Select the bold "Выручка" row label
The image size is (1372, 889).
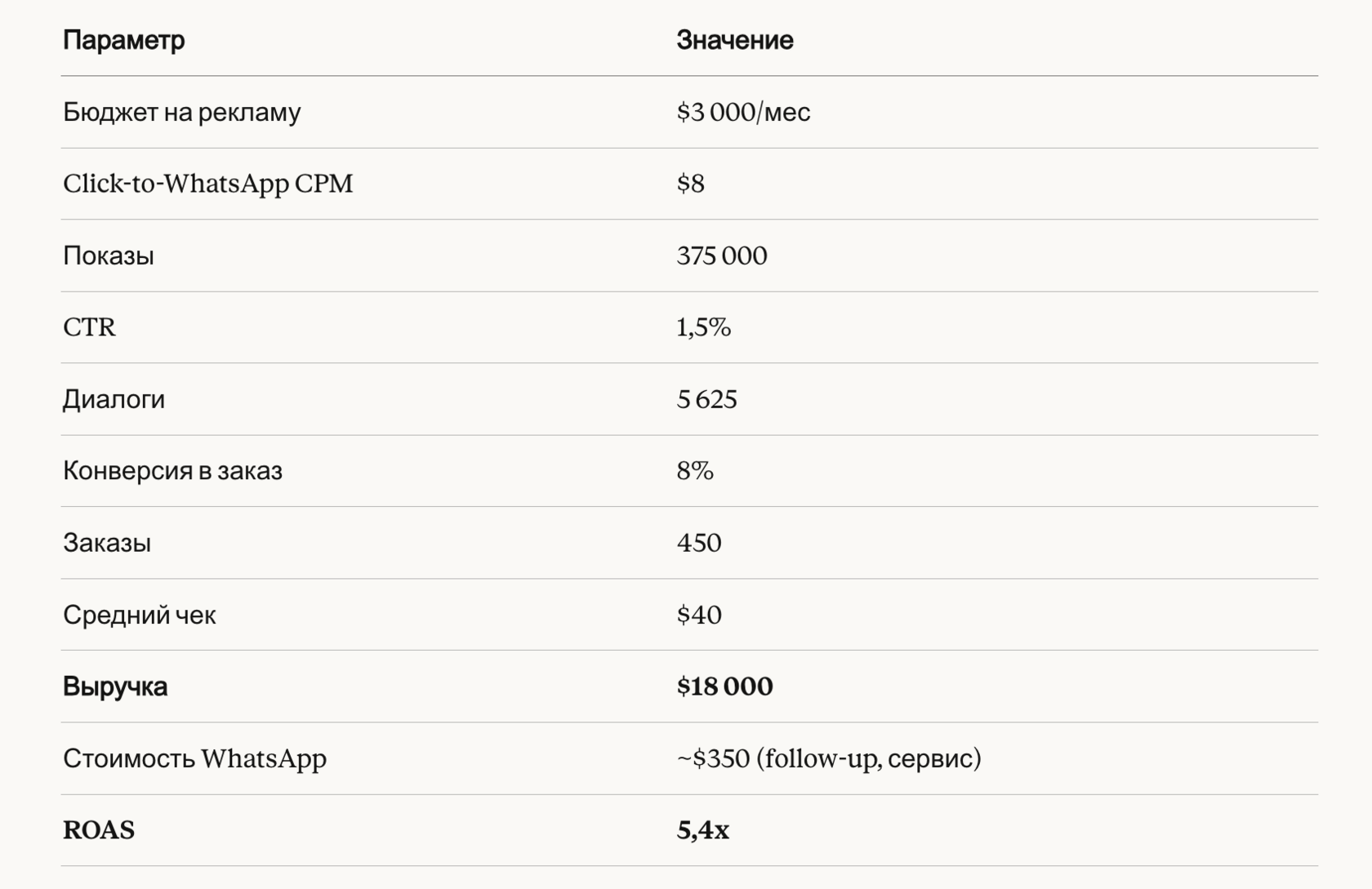pyautogui.click(x=115, y=687)
